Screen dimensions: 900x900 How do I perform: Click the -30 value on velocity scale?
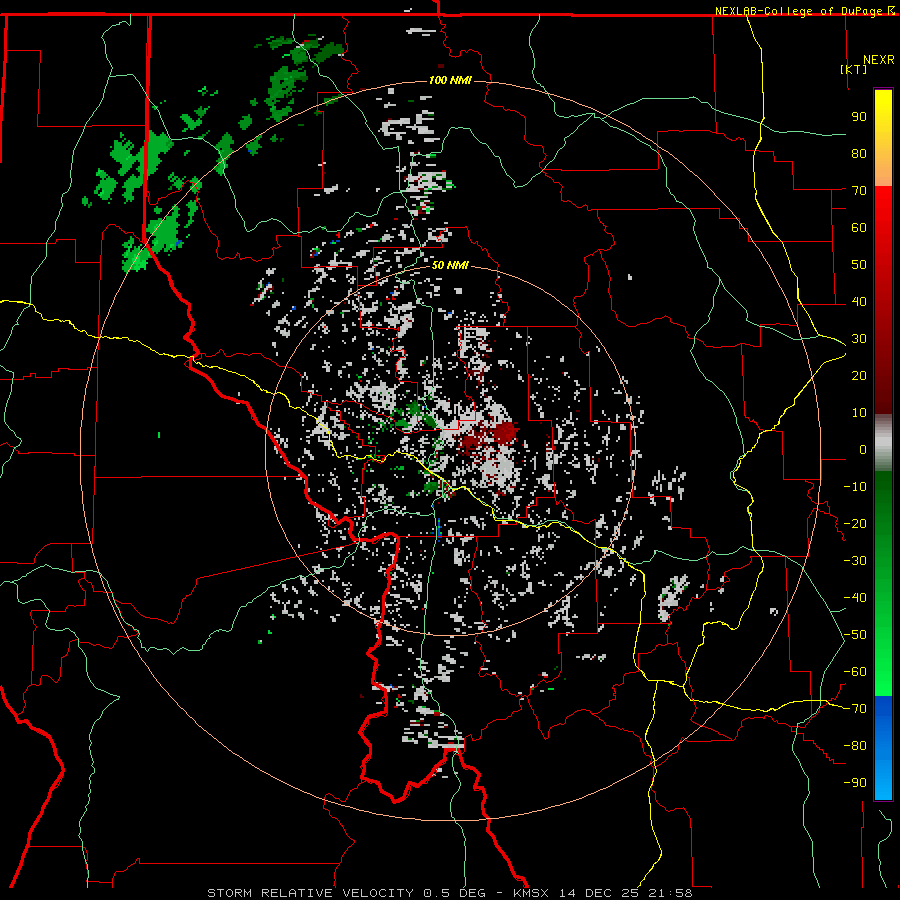point(855,561)
